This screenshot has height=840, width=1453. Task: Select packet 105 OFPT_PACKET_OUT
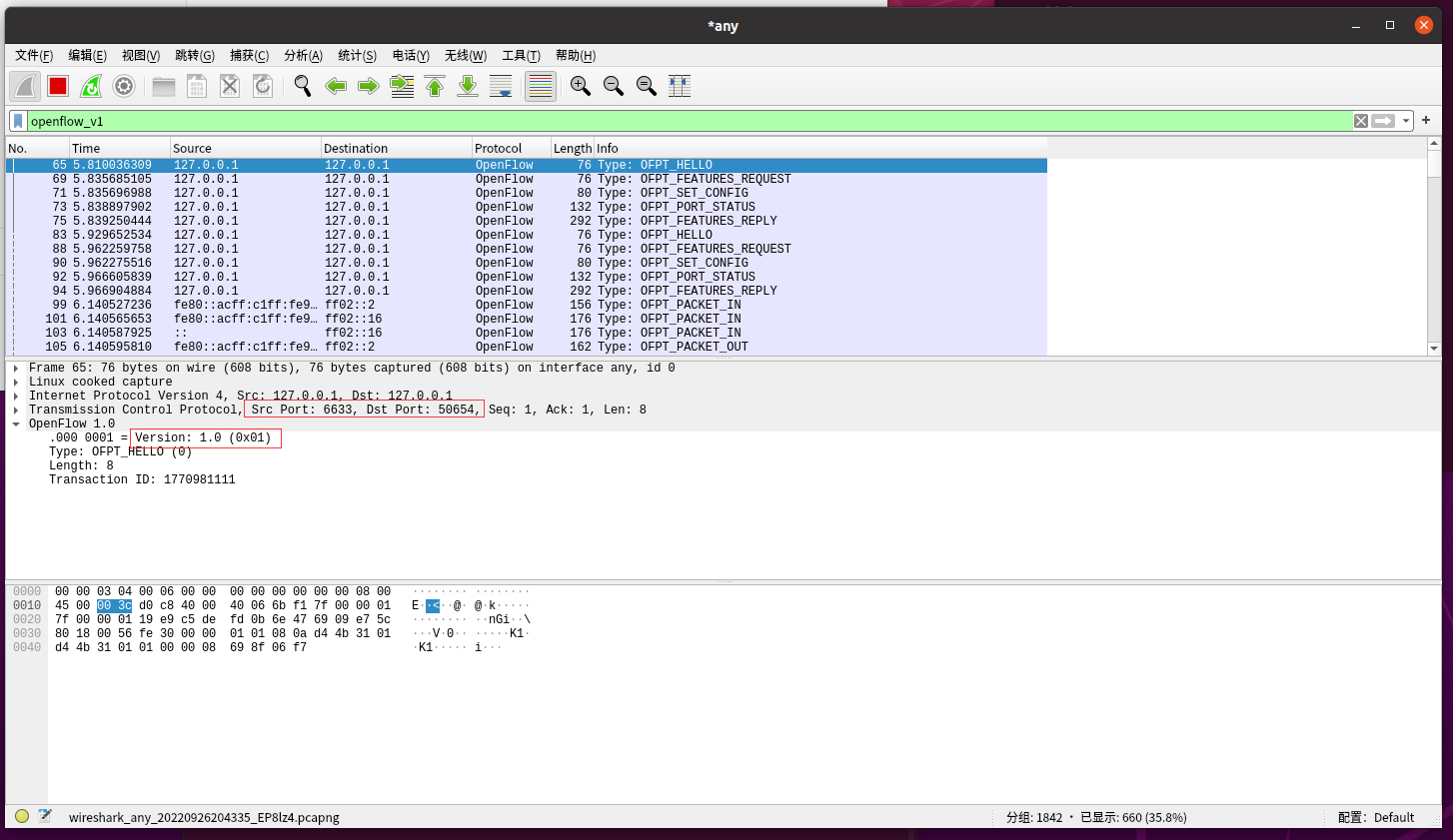pyautogui.click(x=527, y=348)
